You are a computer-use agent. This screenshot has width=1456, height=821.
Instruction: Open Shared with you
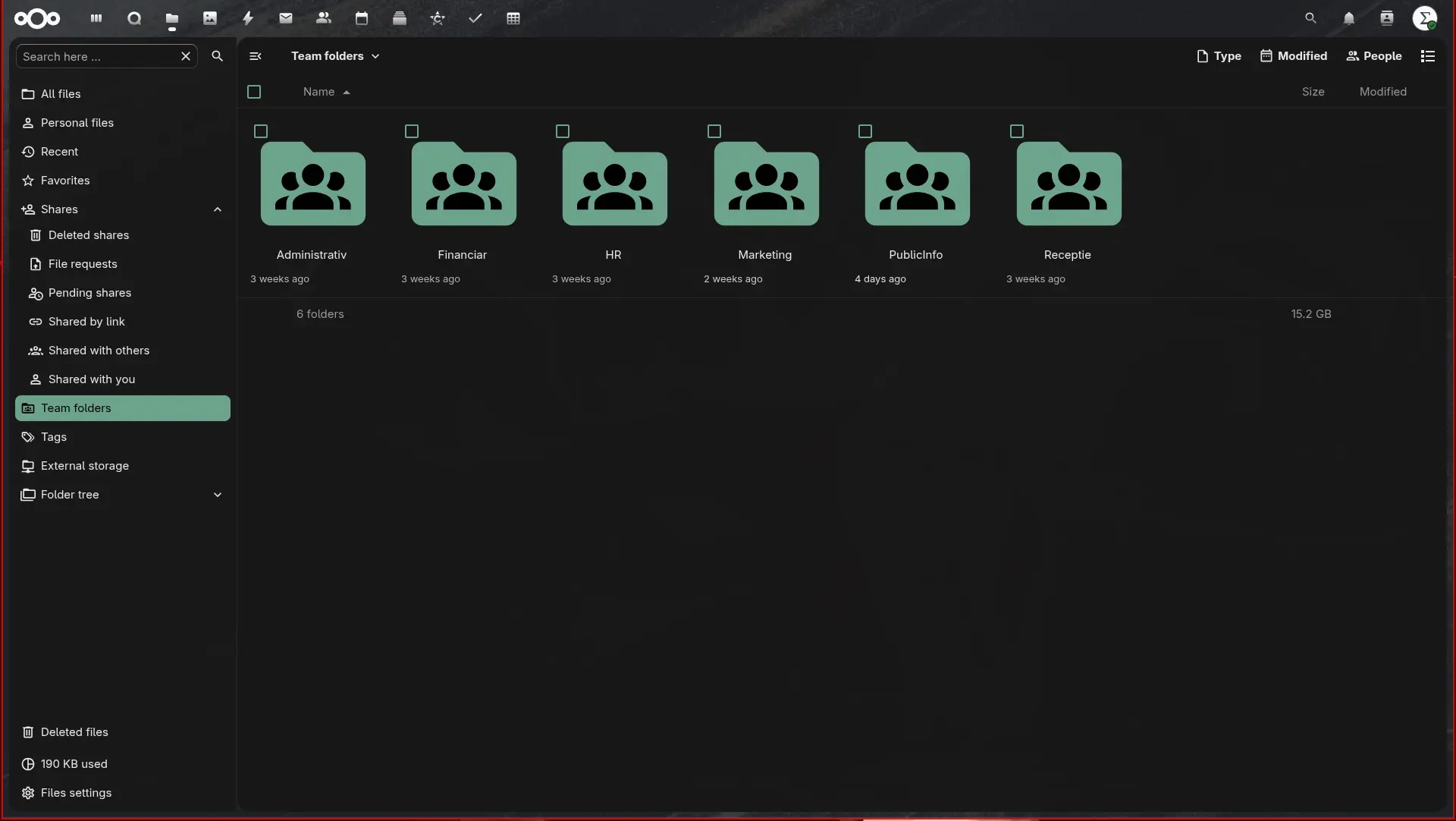point(127,379)
